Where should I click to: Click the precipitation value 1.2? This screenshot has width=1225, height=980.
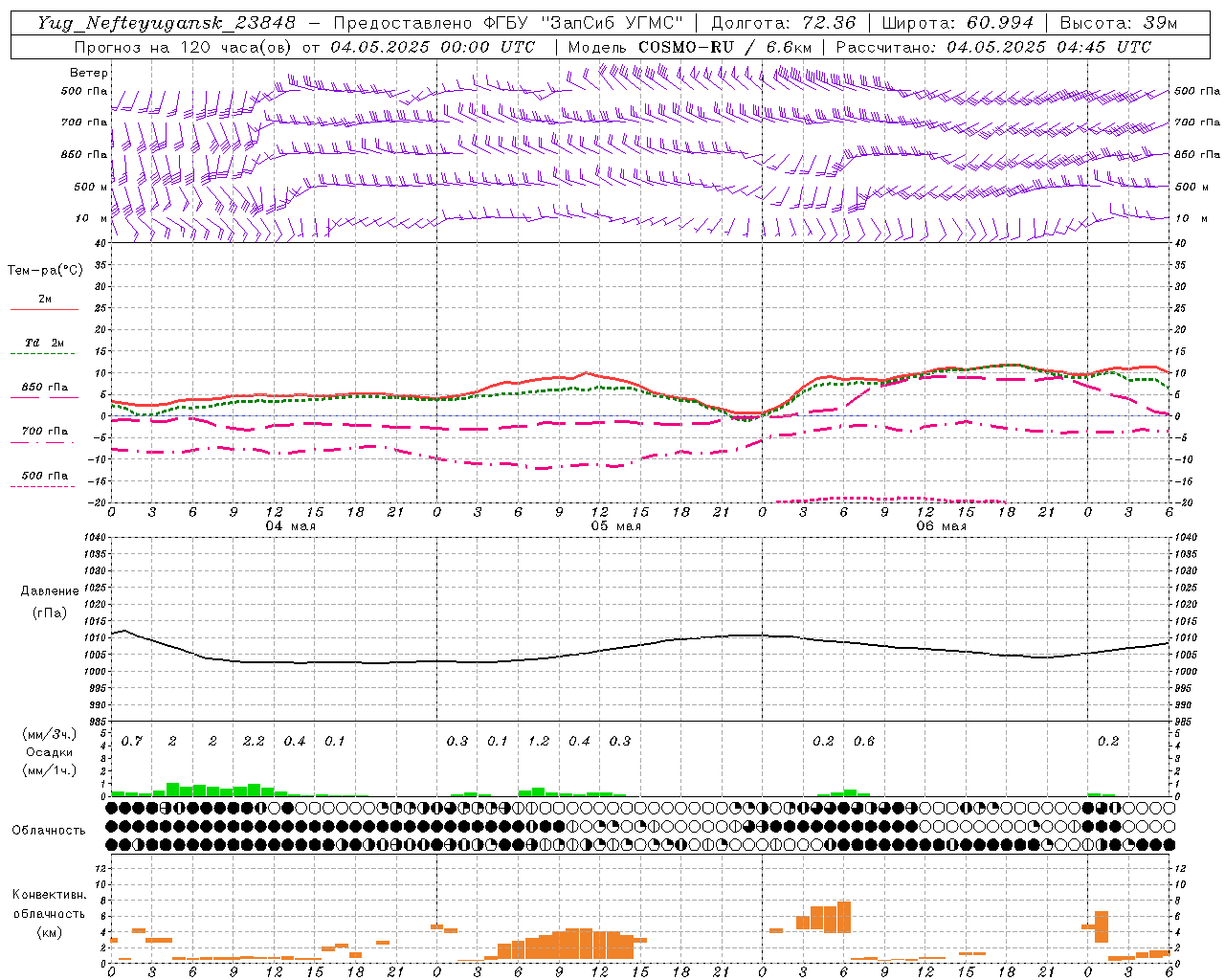tap(539, 742)
